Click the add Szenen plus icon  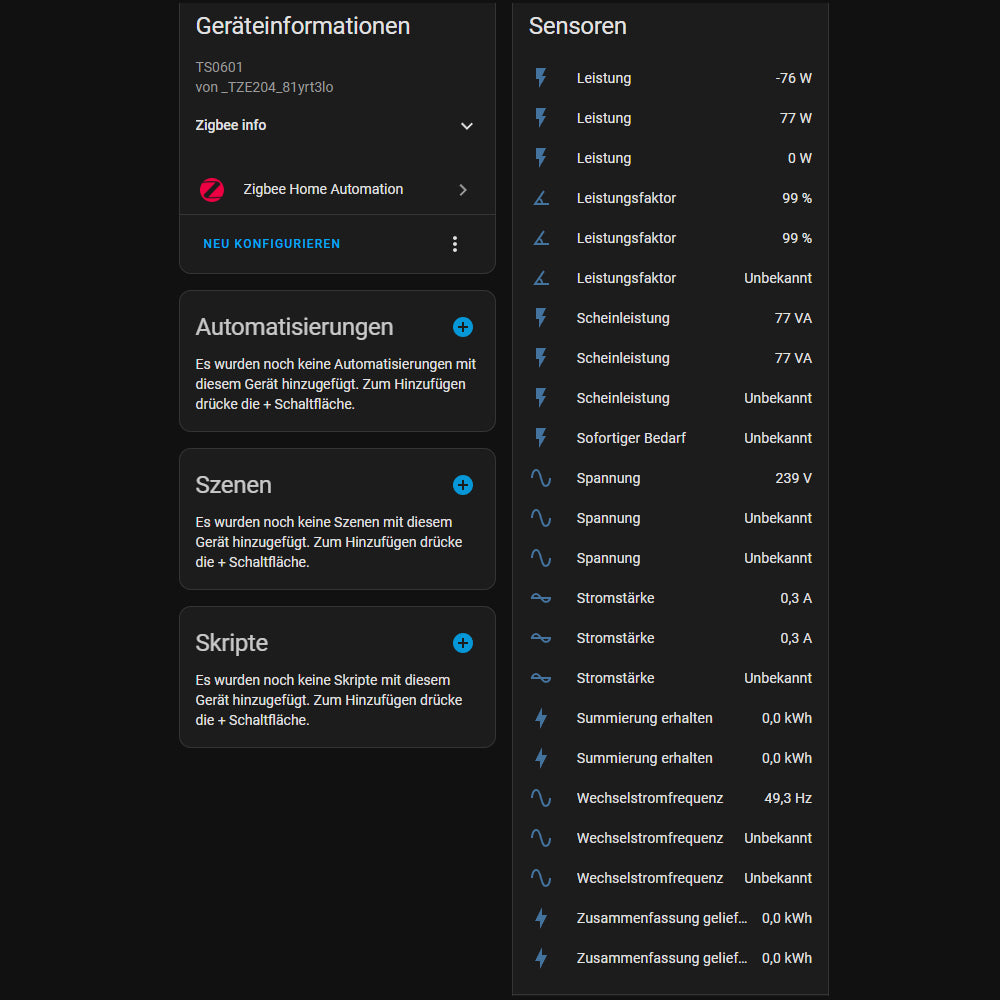click(463, 485)
